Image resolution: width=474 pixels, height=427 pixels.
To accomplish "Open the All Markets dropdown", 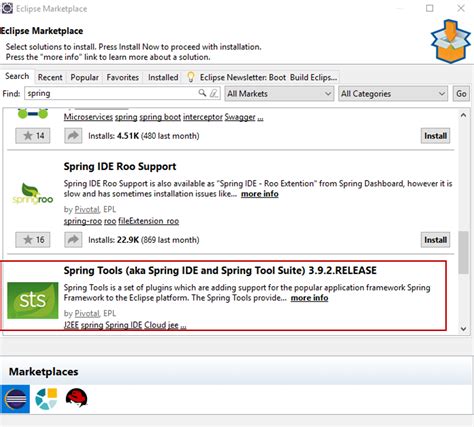I will (x=279, y=94).
